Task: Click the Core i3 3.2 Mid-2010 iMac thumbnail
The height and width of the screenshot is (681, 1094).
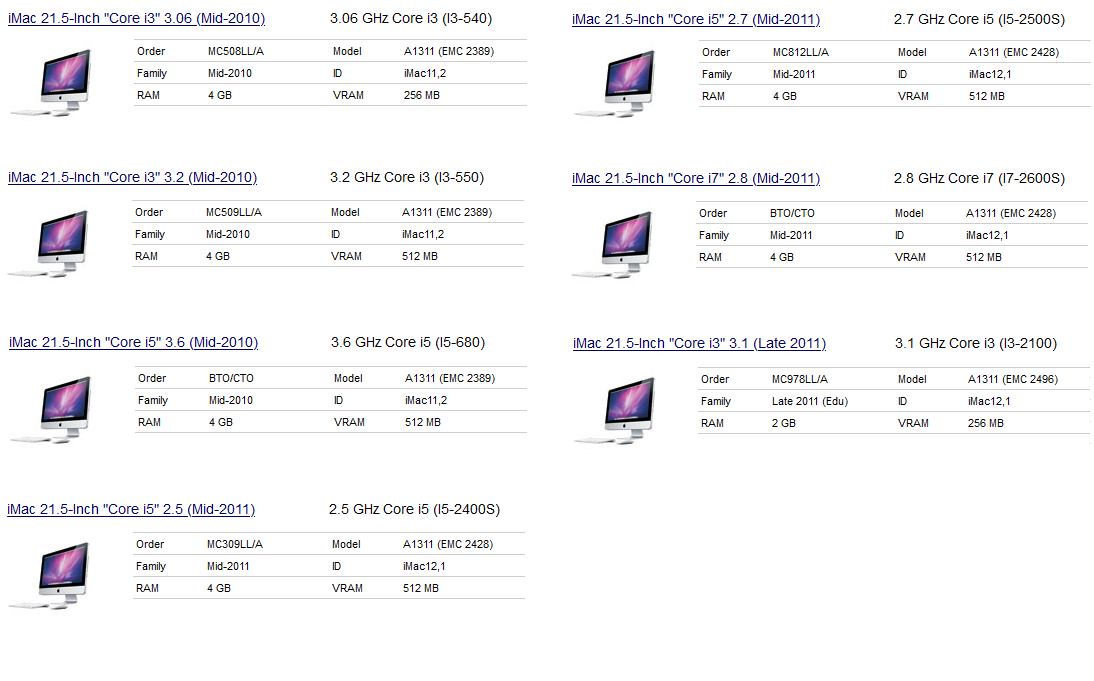Action: (x=55, y=241)
